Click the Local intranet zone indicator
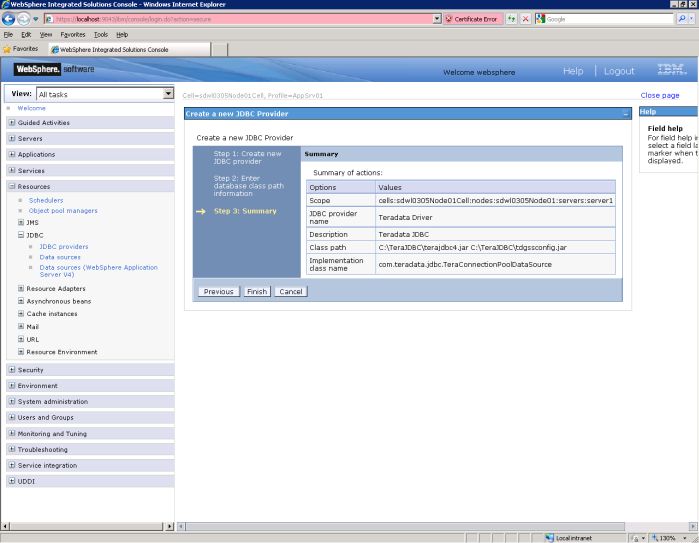This screenshot has width=699, height=543. click(569, 538)
